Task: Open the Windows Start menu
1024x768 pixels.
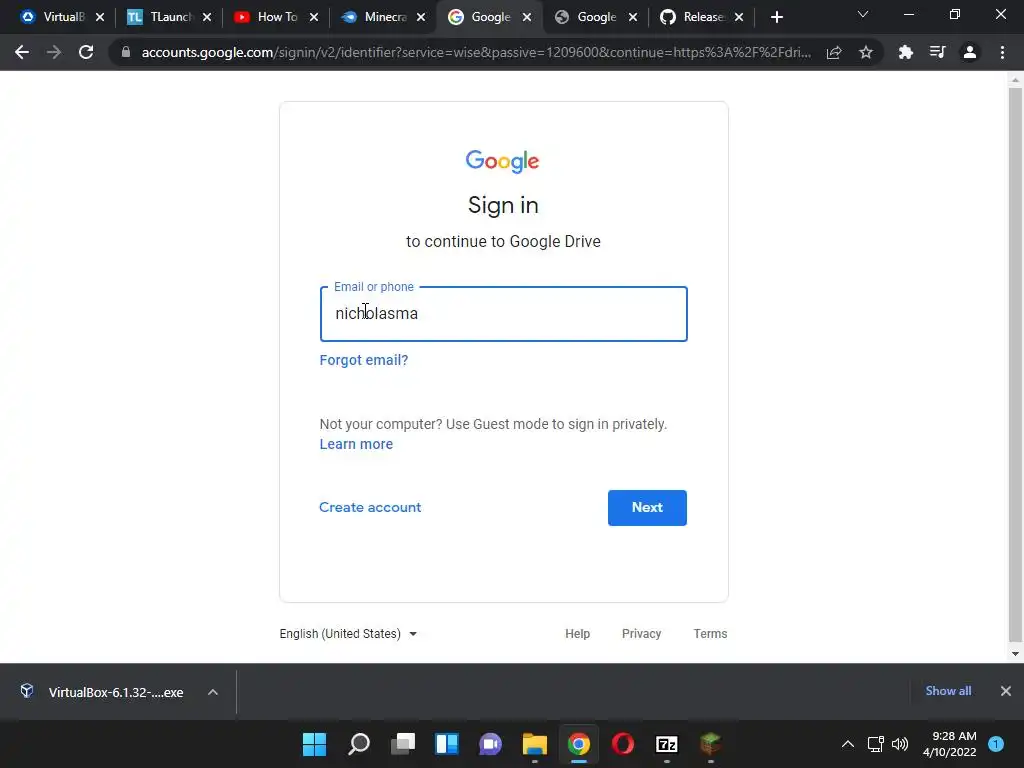Action: tap(314, 744)
